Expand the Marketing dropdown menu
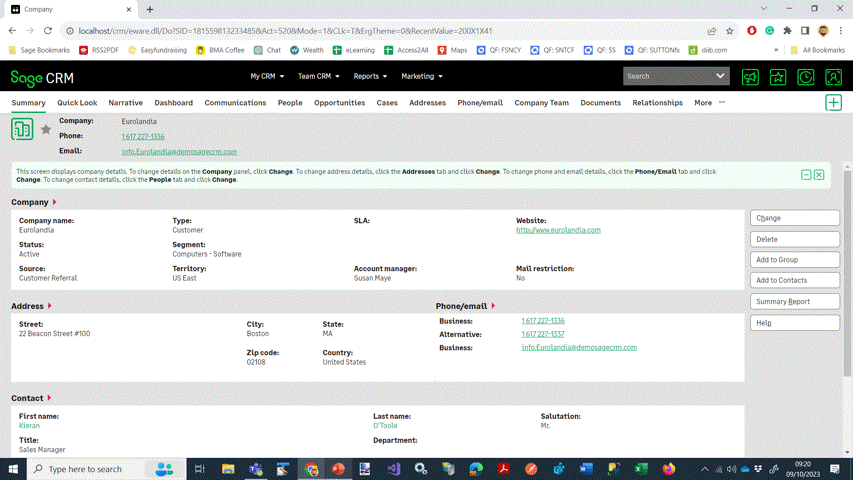Image resolution: width=853 pixels, height=480 pixels. point(421,76)
